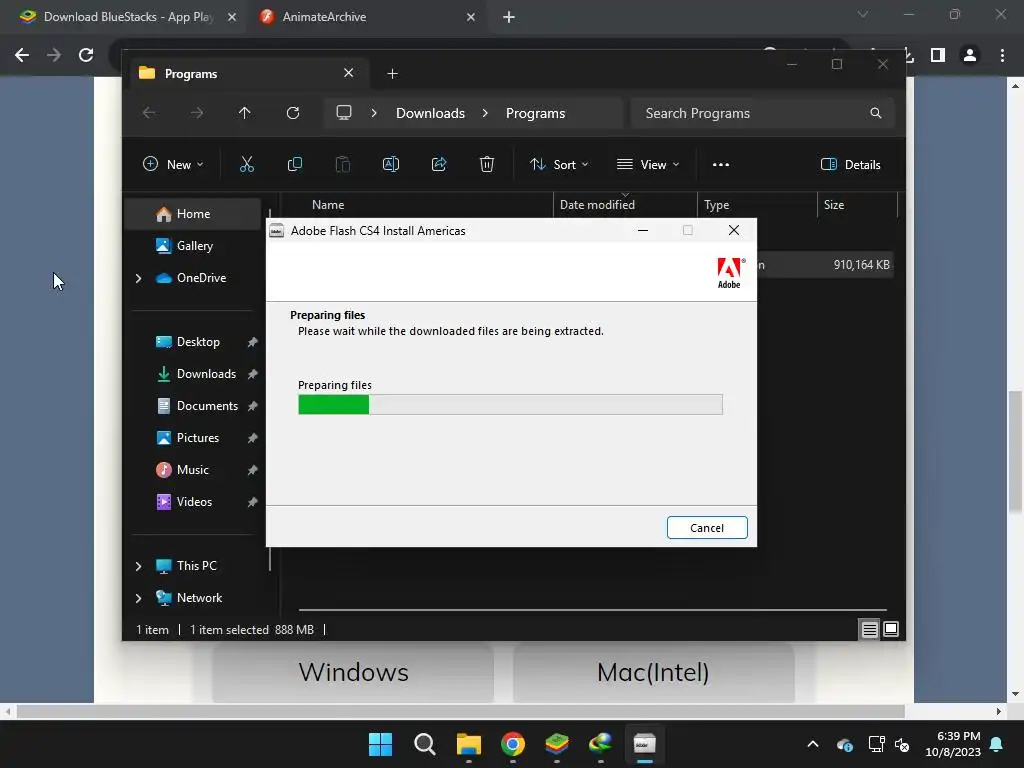Close the AnimateArchive tab

click(471, 17)
